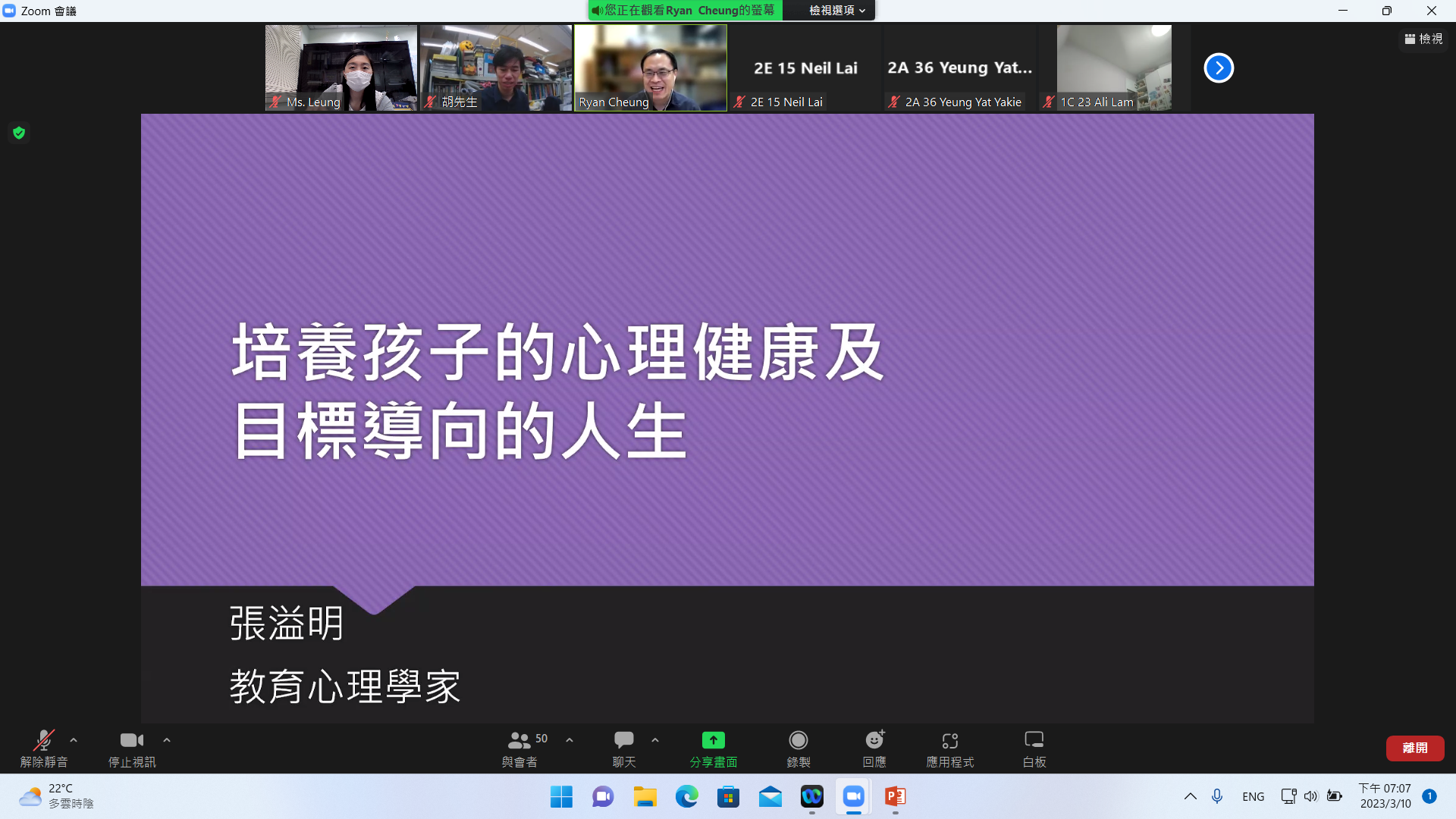Show next participants with blue arrow
This screenshot has height=819, width=1456.
(1219, 68)
